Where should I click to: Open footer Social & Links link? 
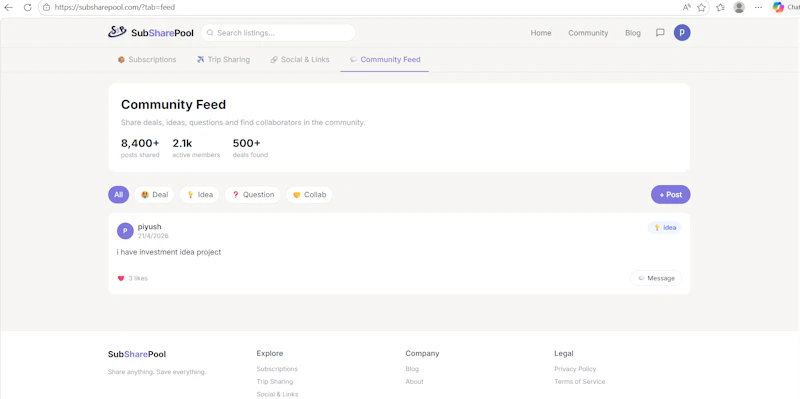point(277,394)
